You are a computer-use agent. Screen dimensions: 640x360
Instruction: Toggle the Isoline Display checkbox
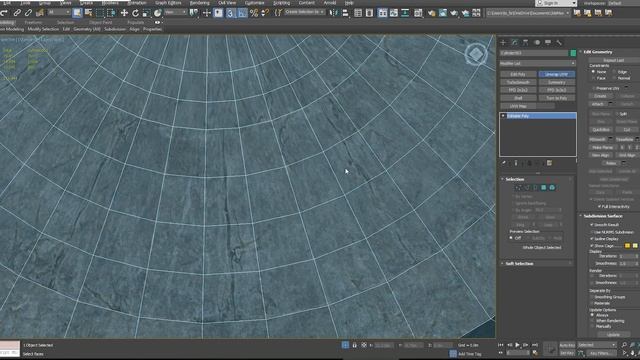[592, 239]
